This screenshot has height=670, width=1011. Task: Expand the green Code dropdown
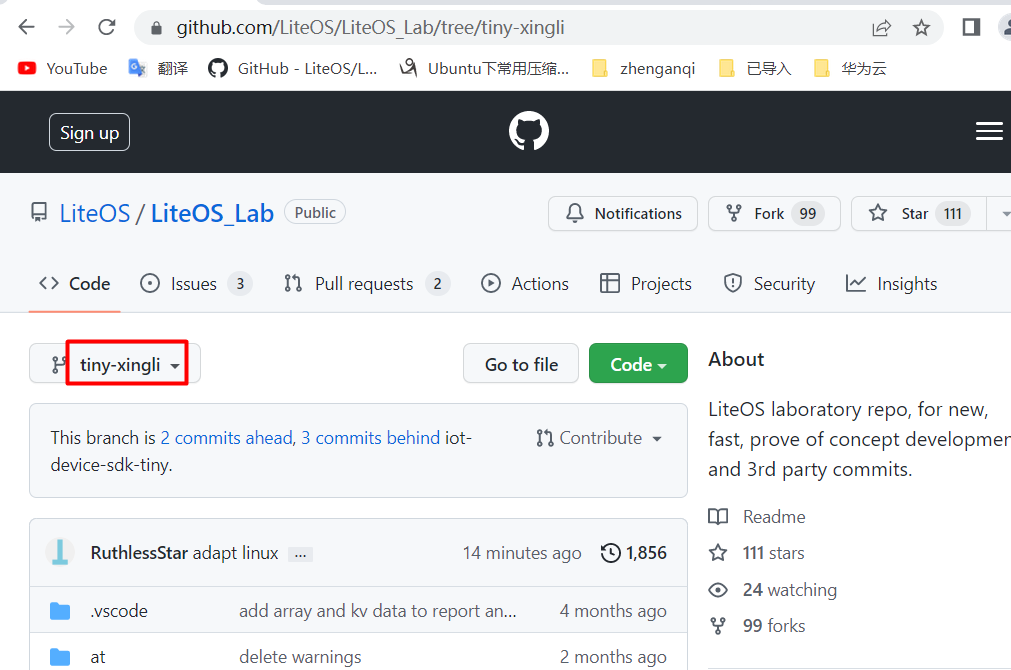click(638, 363)
